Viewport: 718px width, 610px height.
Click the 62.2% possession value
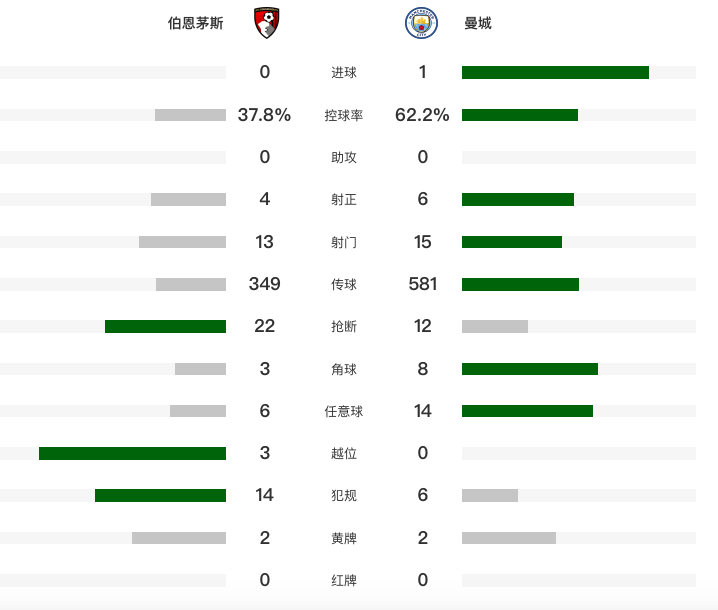pos(422,115)
